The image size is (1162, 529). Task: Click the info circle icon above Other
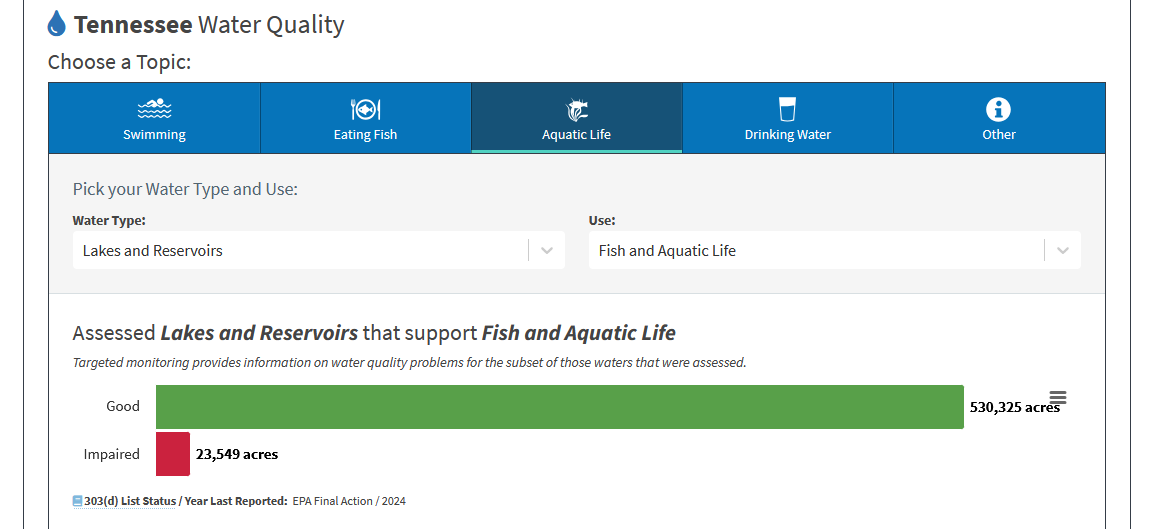click(998, 109)
